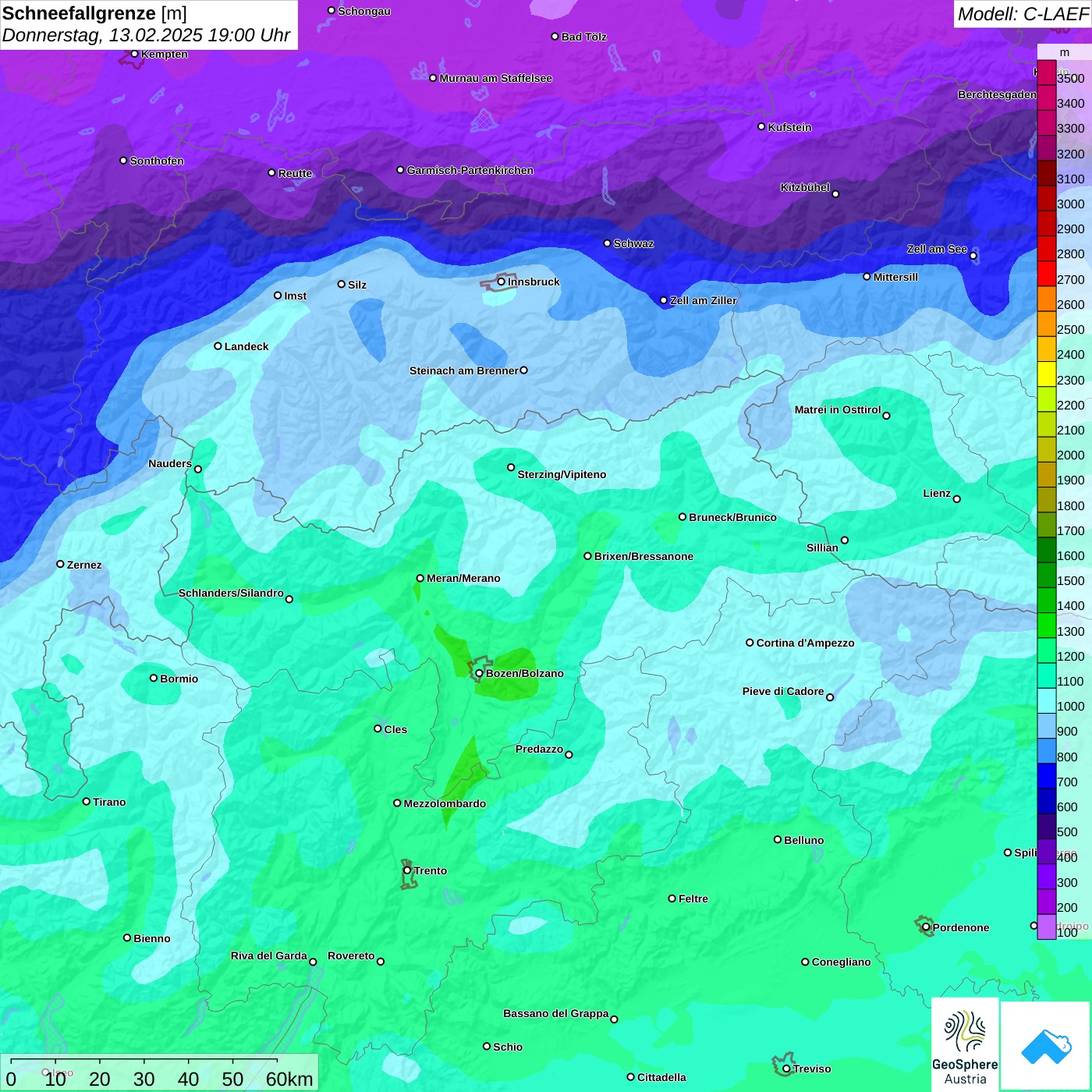1092x1092 pixels.
Task: Click the 2700 m red legend swatch
Action: pyautogui.click(x=1046, y=274)
